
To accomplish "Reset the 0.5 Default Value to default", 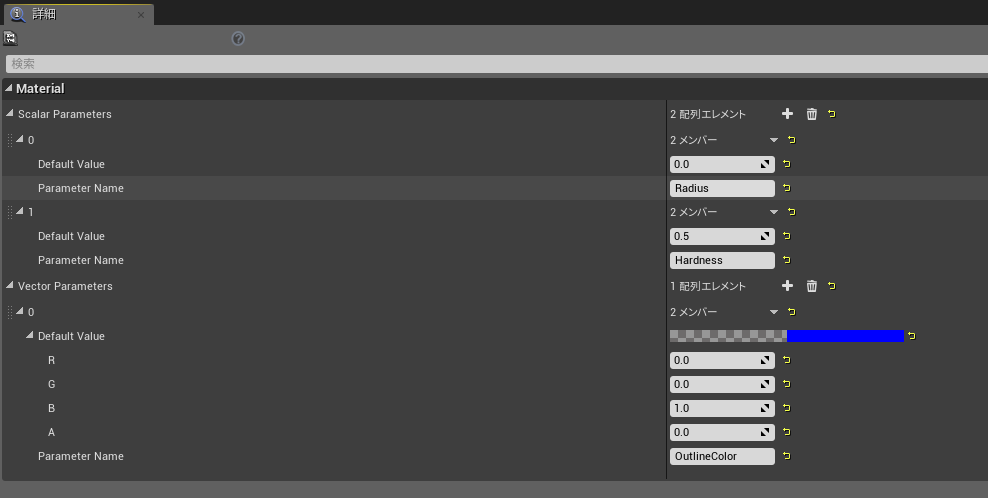I will pos(787,236).
